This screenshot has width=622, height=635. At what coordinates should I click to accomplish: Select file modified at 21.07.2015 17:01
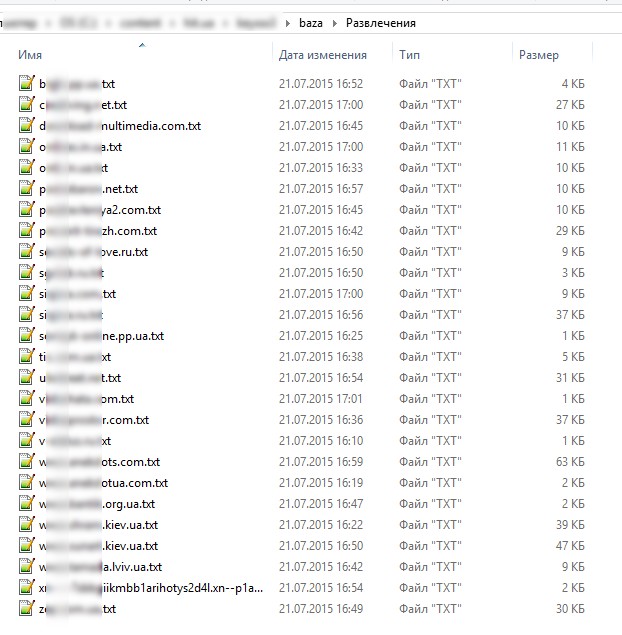[302, 398]
